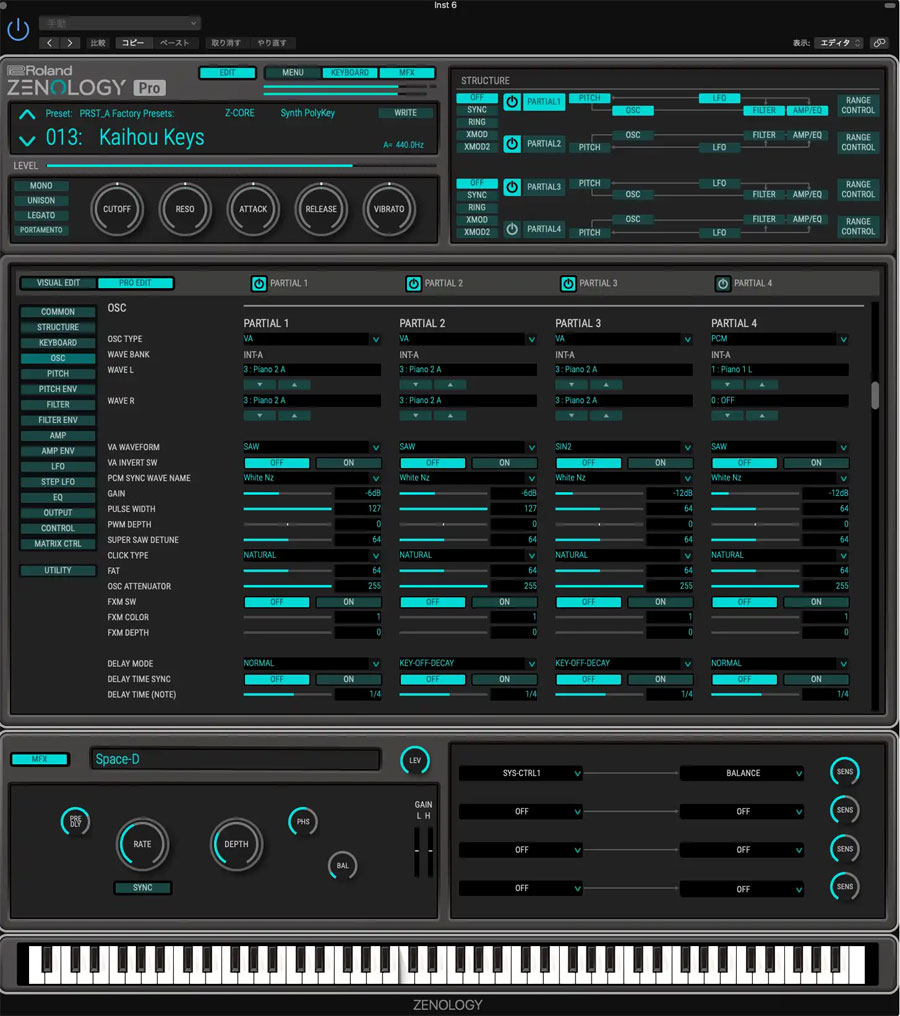Image resolution: width=900 pixels, height=1016 pixels.
Task: Adjust Partial 1 GAIN slider
Action: point(288,494)
